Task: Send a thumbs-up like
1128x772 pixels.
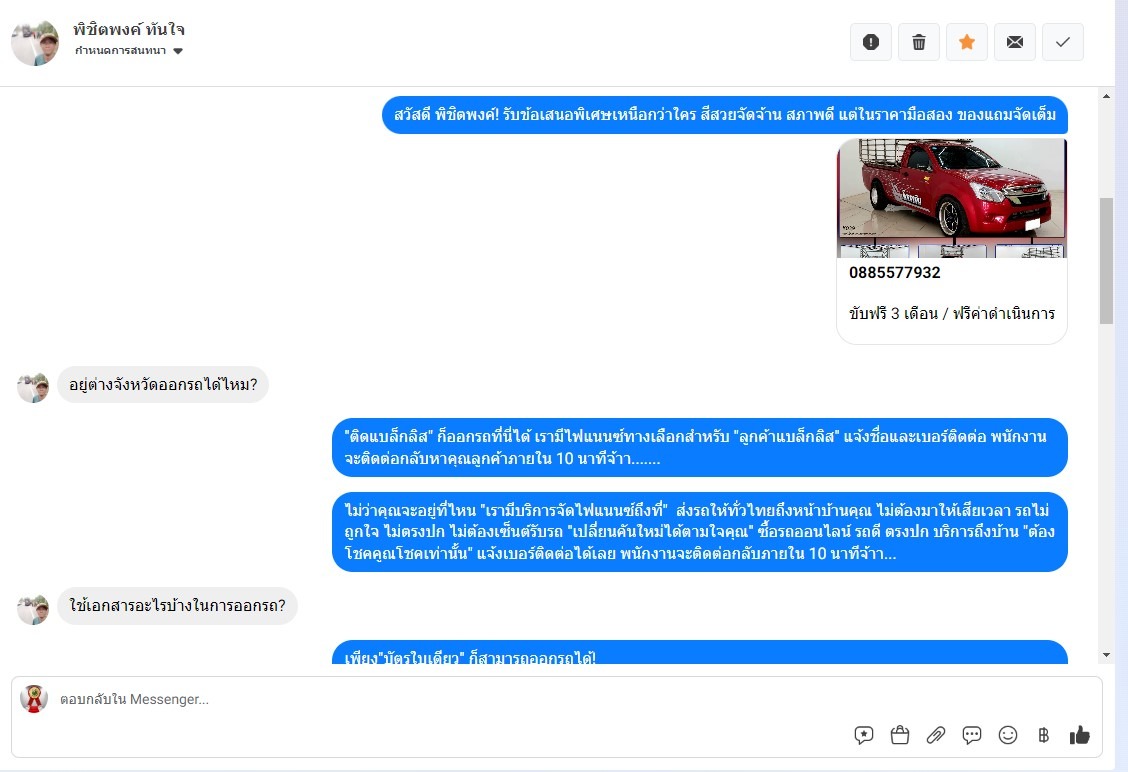Action: coord(1079,735)
